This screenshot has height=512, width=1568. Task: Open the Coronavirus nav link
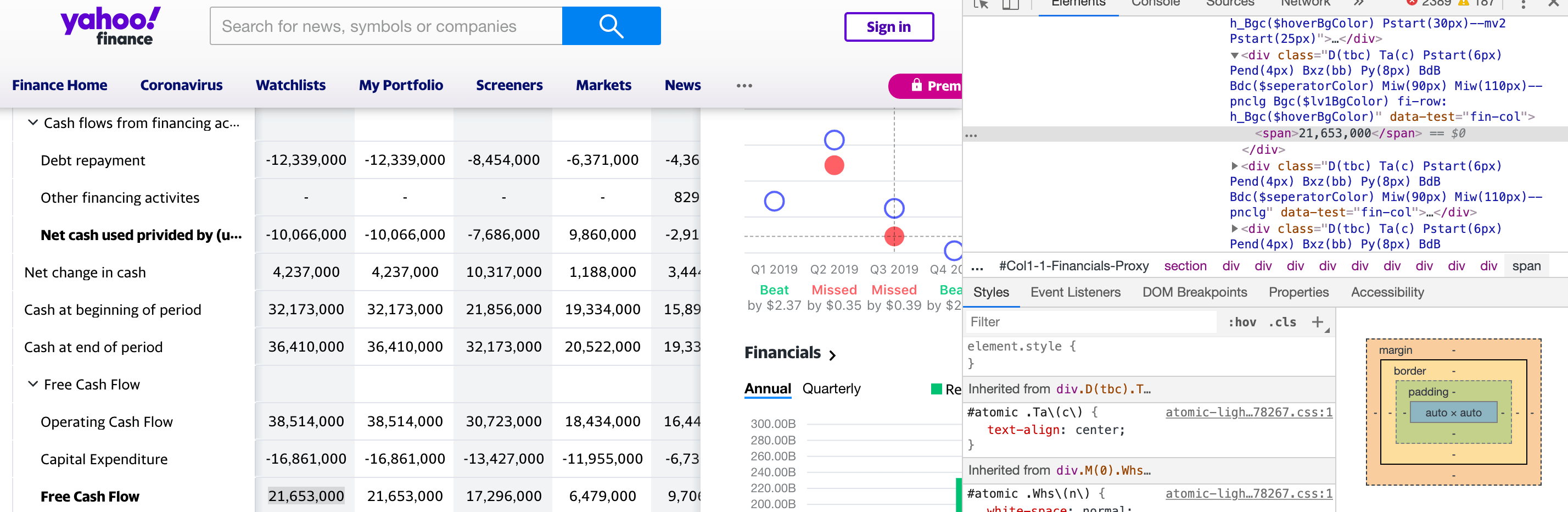coord(181,85)
